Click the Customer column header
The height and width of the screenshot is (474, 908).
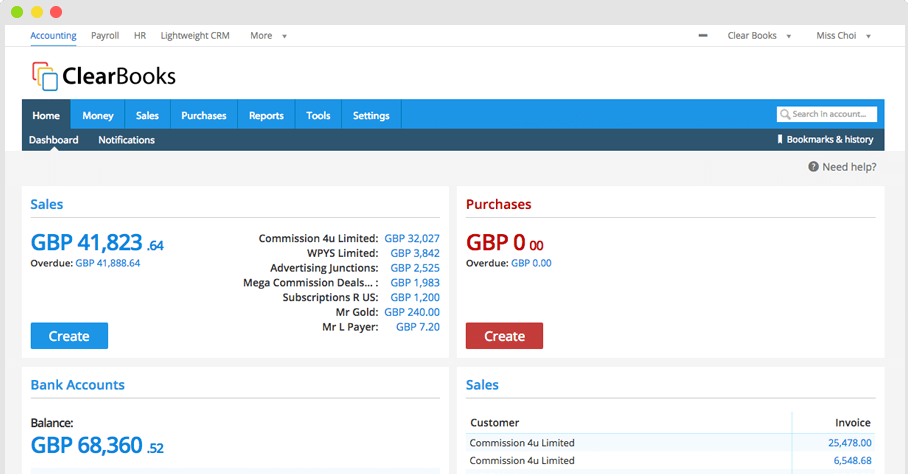coord(495,422)
